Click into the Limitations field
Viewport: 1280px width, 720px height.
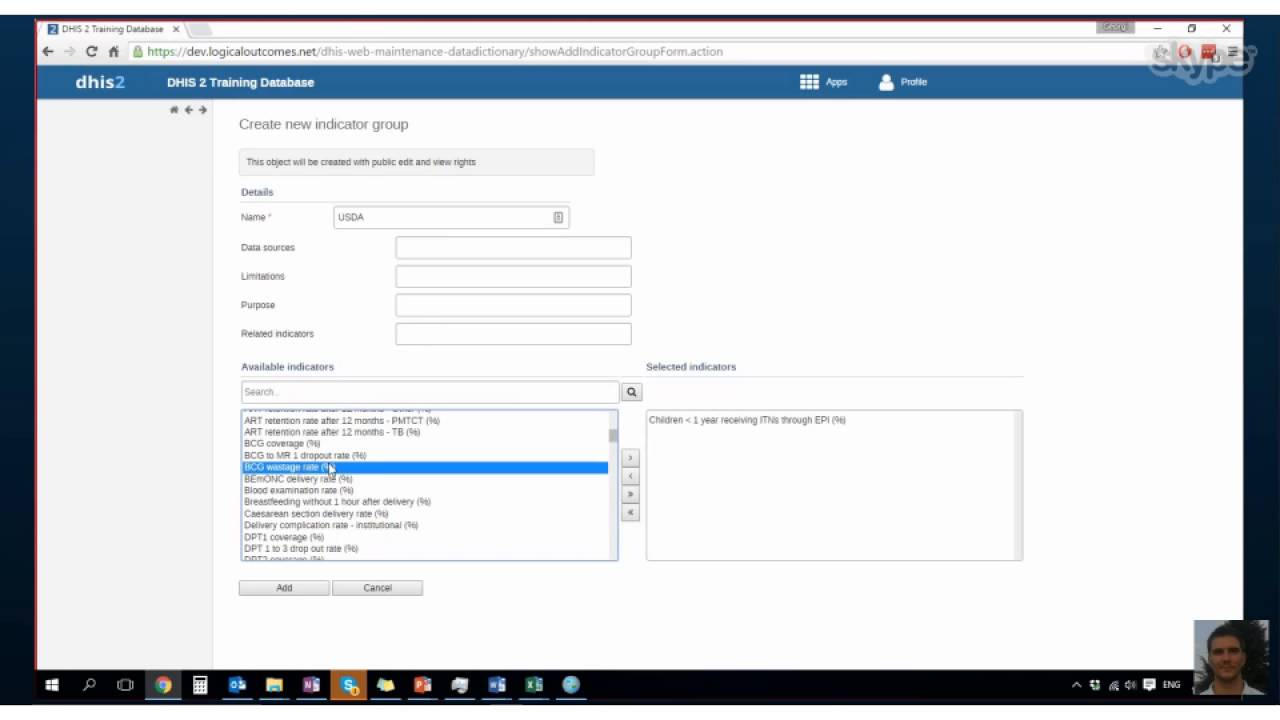[513, 276]
